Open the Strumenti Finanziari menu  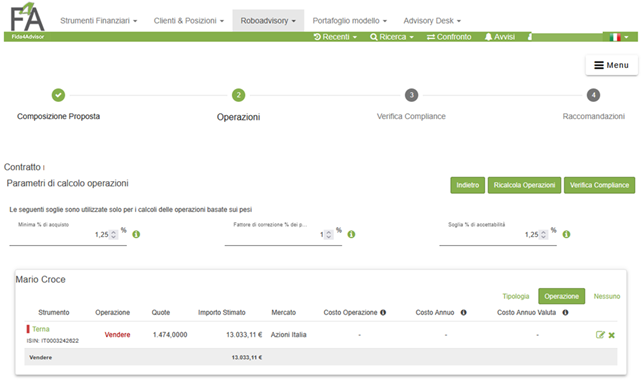pyautogui.click(x=98, y=21)
